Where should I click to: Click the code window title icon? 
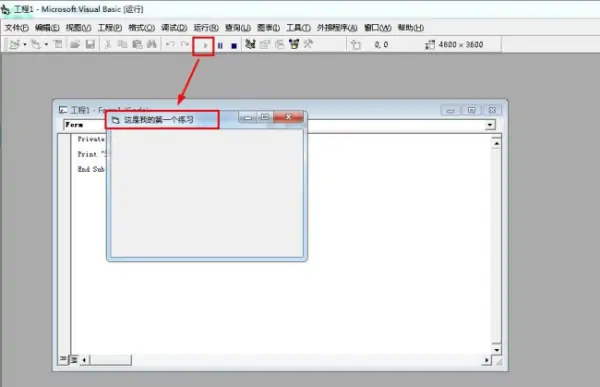click(x=63, y=110)
